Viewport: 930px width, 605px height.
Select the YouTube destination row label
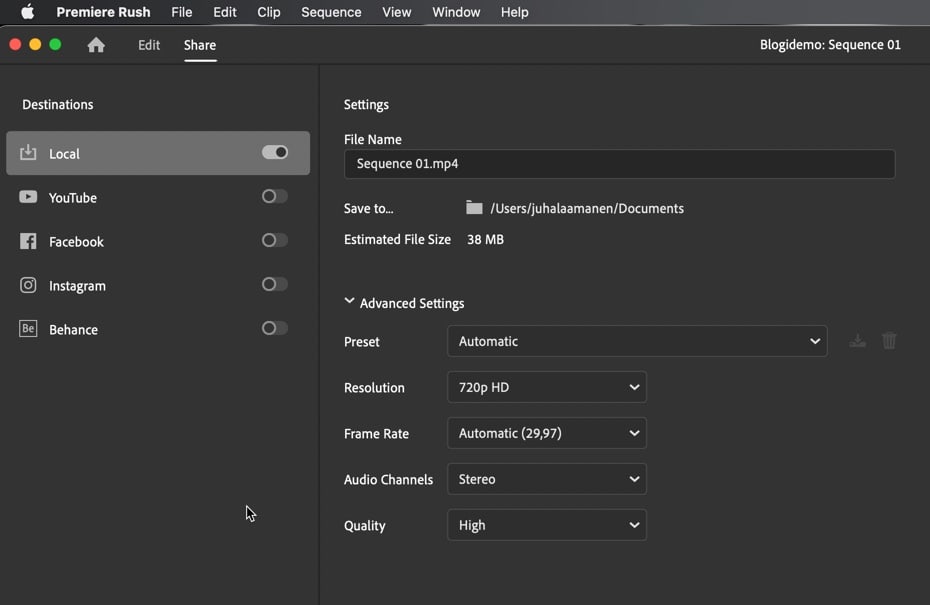(x=73, y=198)
